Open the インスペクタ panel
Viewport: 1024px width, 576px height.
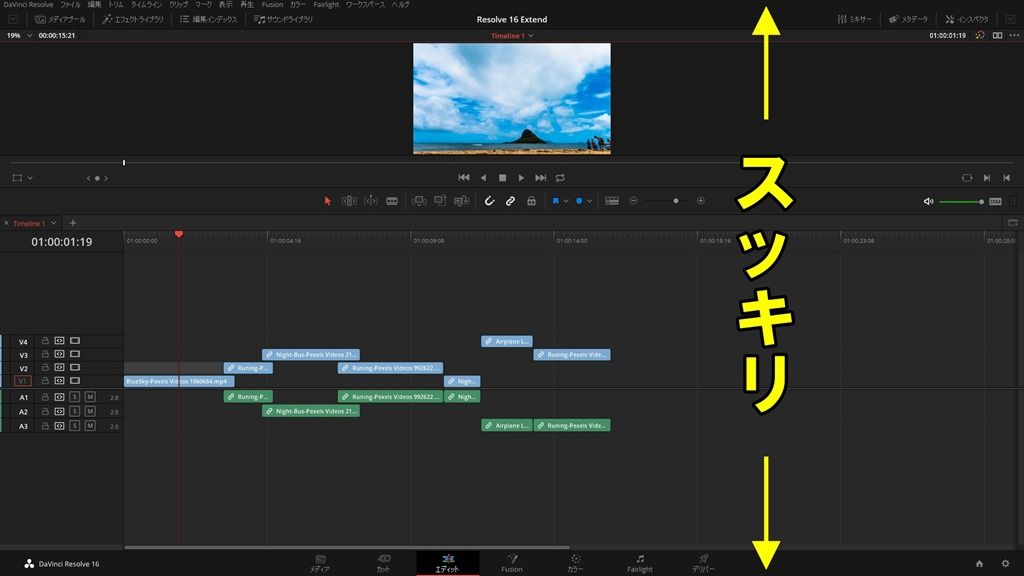[x=967, y=20]
